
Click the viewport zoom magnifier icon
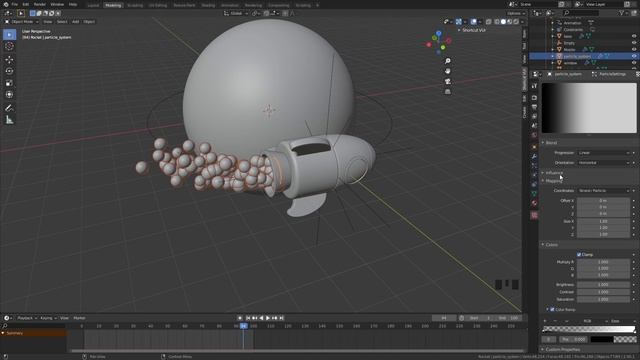click(448, 61)
